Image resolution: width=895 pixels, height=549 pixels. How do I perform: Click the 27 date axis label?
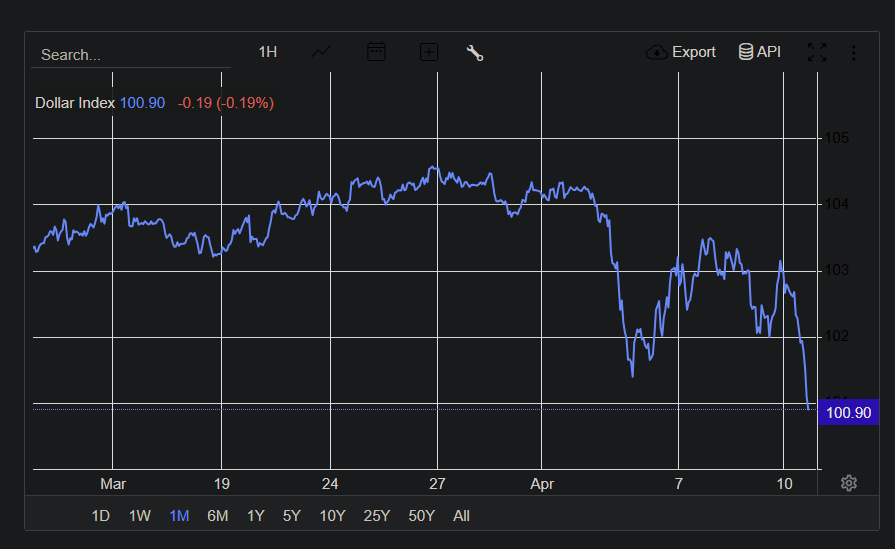(437, 484)
